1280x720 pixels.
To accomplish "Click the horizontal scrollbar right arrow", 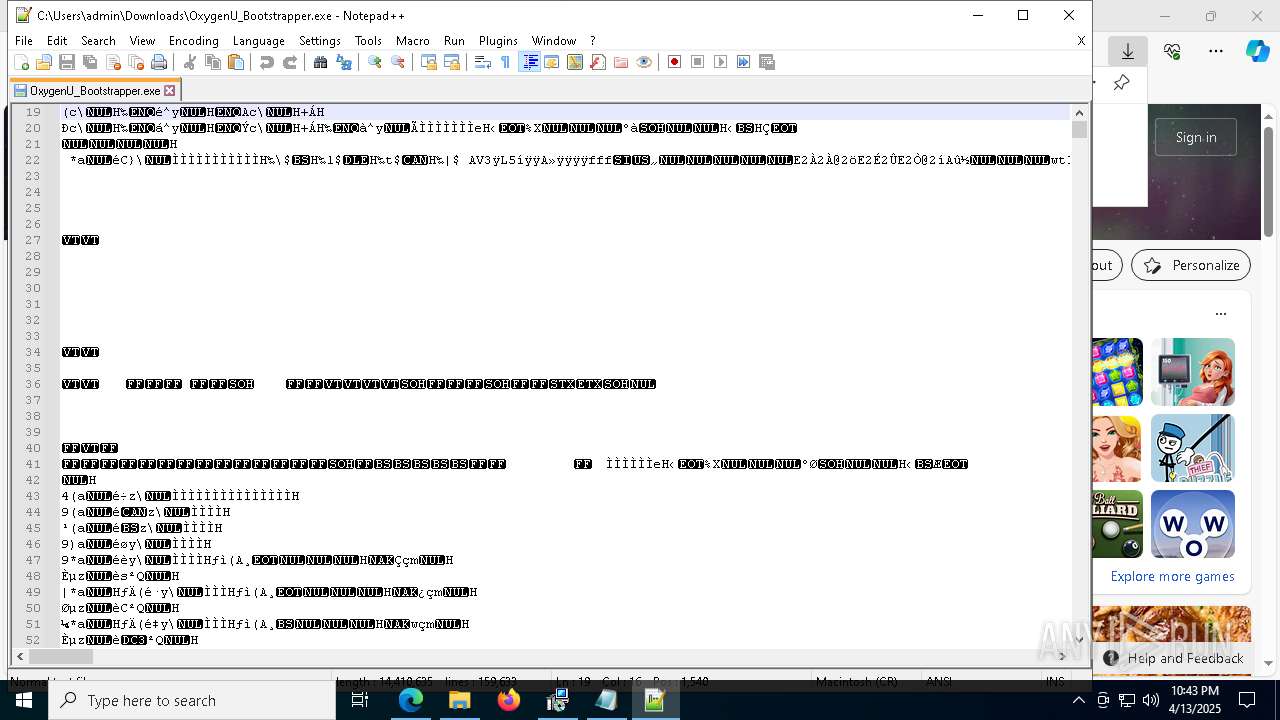I will click(x=1062, y=657).
